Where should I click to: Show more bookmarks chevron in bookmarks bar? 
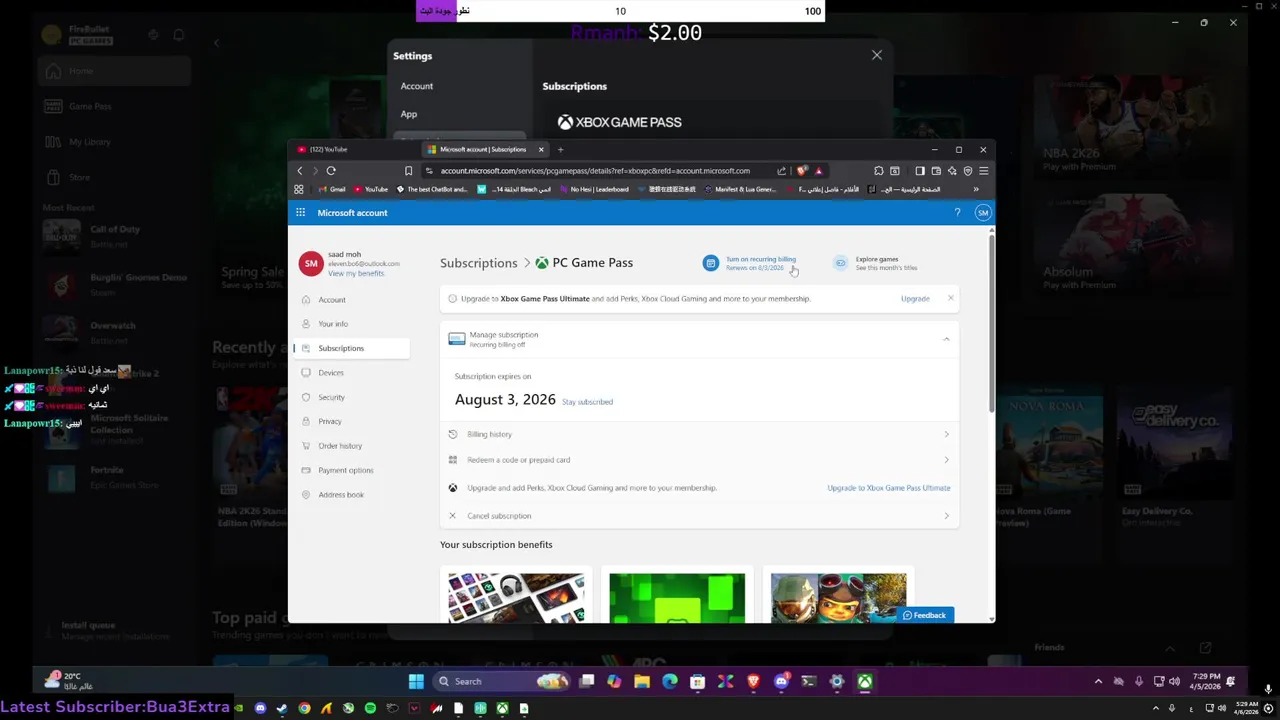(976, 189)
